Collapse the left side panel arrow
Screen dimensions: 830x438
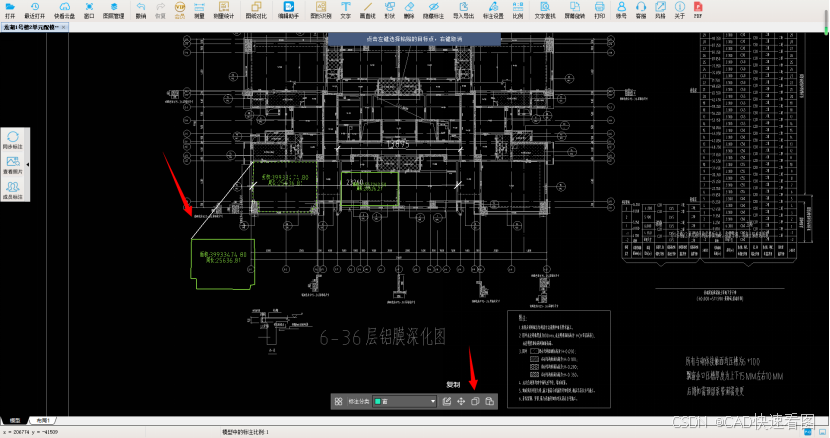point(28,165)
